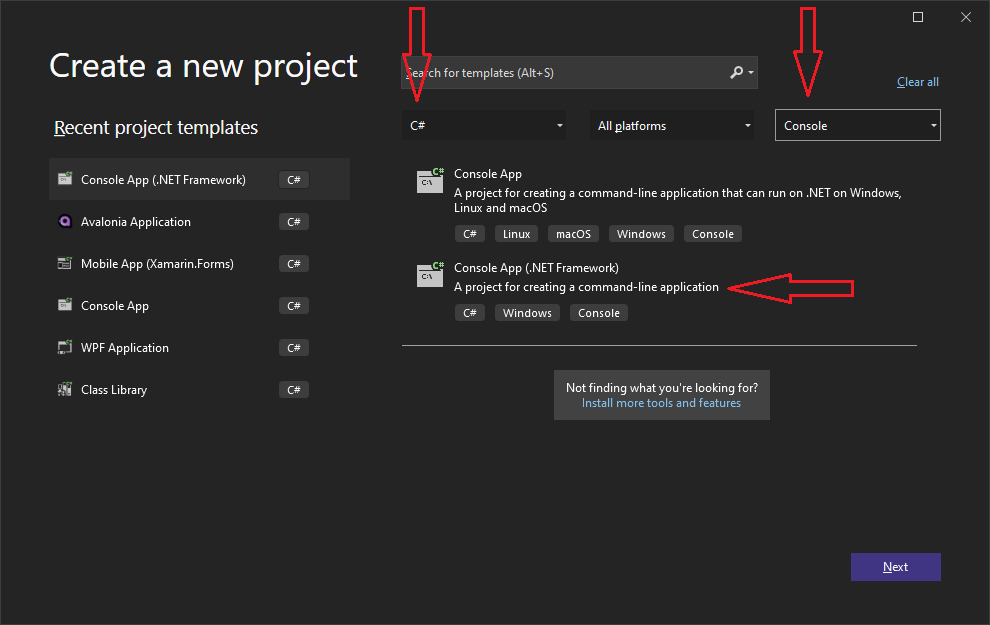Viewport: 990px width, 625px height.
Task: Click the Mobile App (Xamarin.Forms) template icon
Action: 65,264
